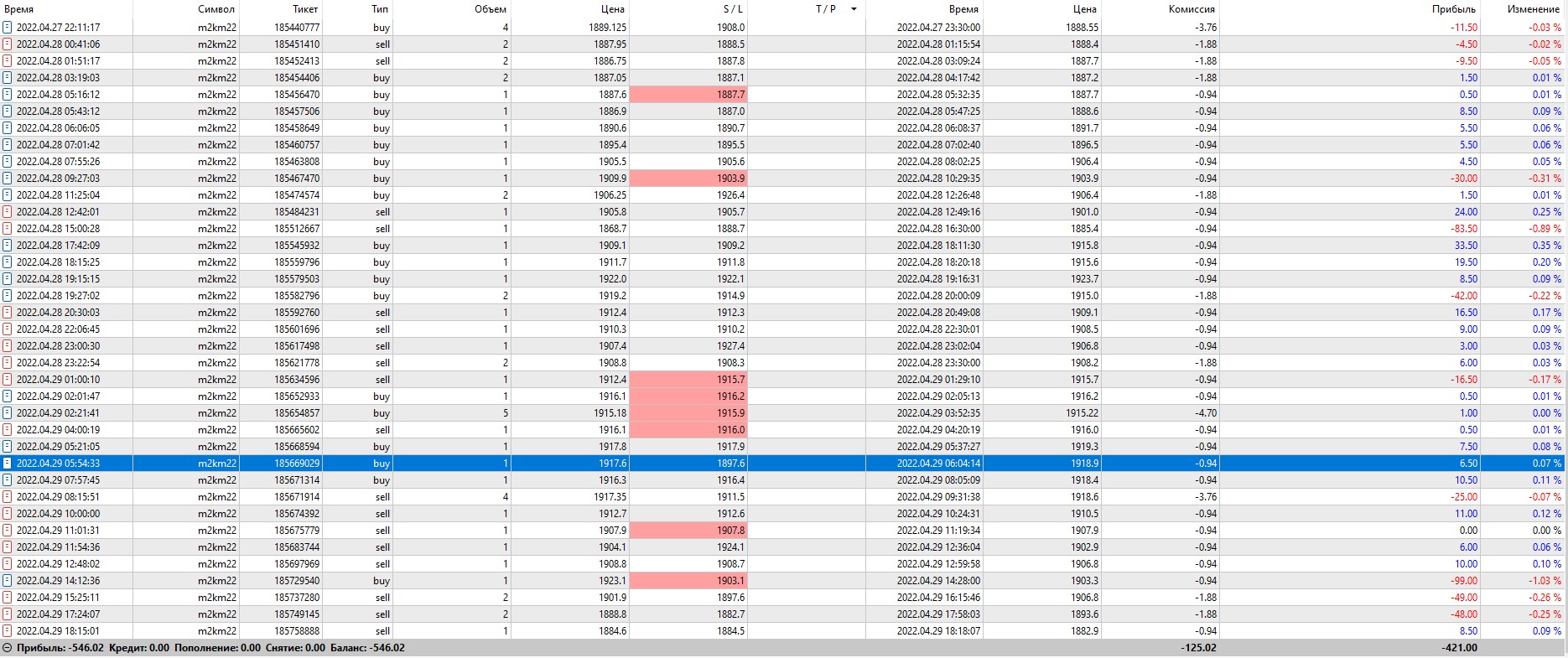Image resolution: width=1568 pixels, height=658 pixels.
Task: Click the sell order icon beside 2022.04.28 12:42:01
Action: tap(8, 212)
